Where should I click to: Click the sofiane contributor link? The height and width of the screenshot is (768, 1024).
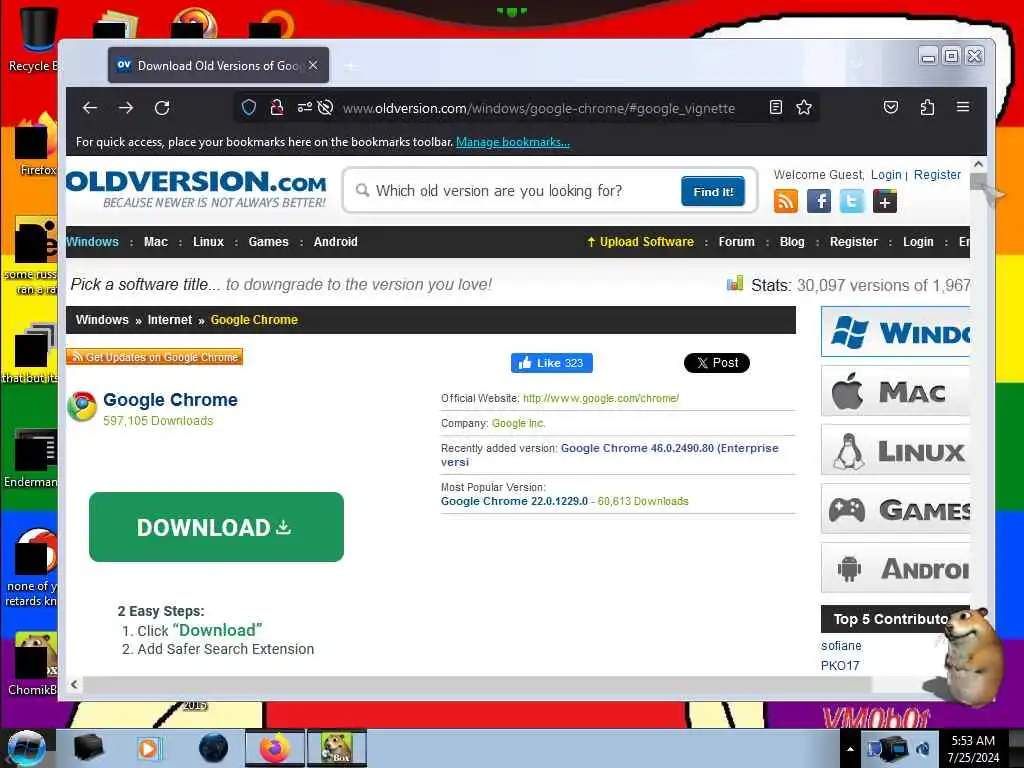tap(841, 645)
